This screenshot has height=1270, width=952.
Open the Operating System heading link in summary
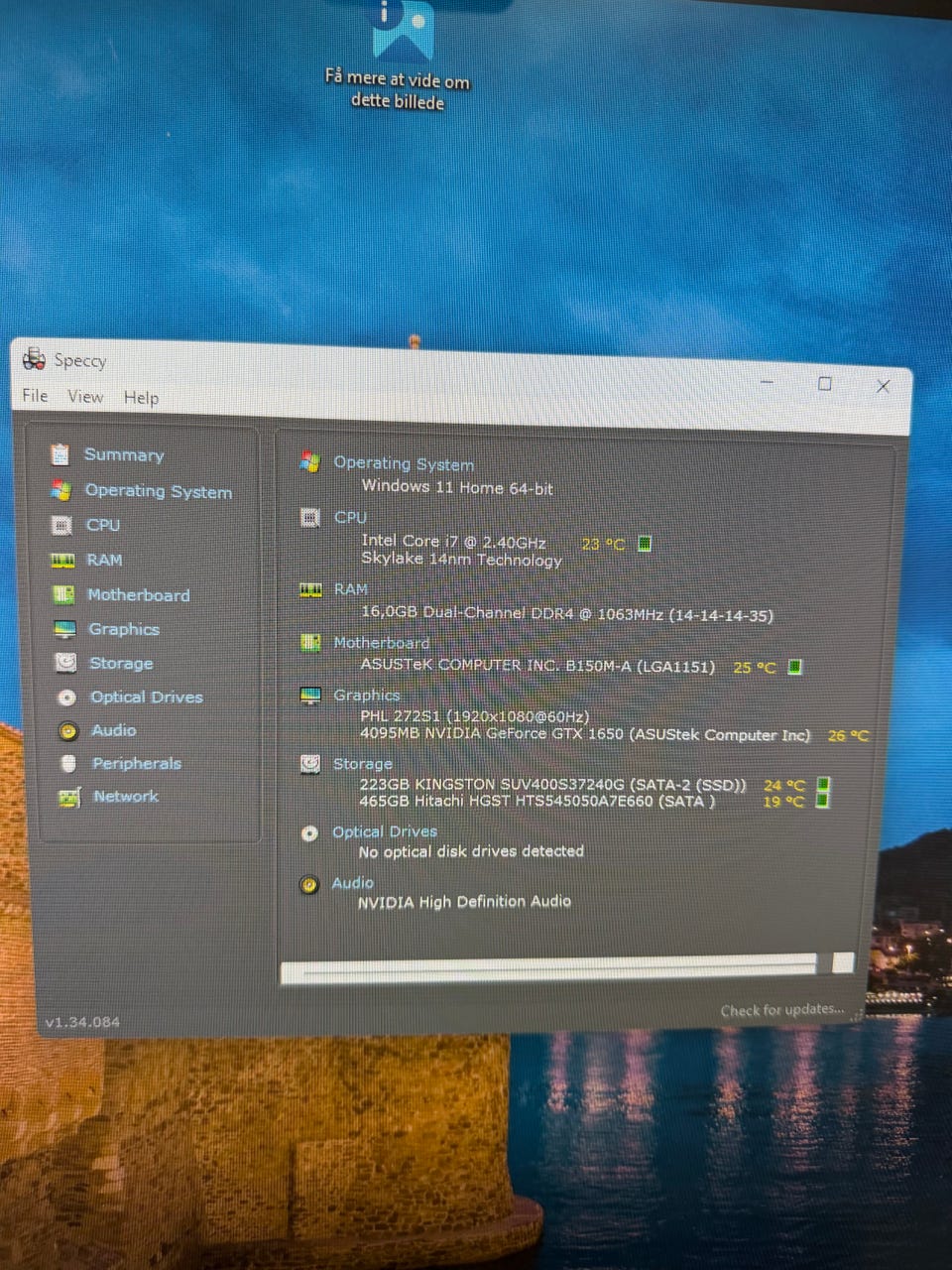click(404, 463)
